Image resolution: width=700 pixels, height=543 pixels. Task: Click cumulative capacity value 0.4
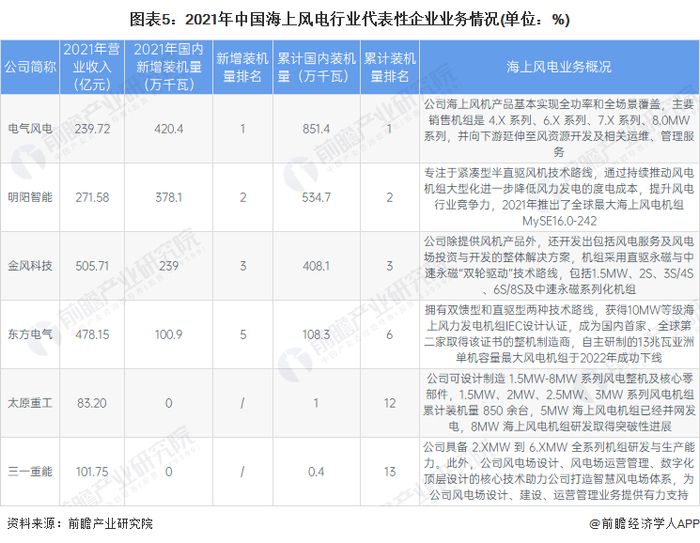(317, 472)
